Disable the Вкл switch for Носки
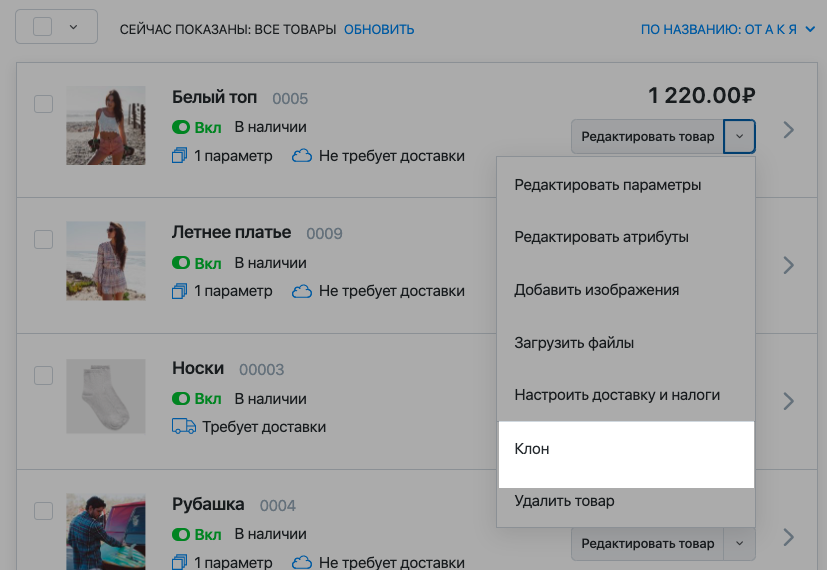Screen dimensions: 827x570 (x=181, y=399)
